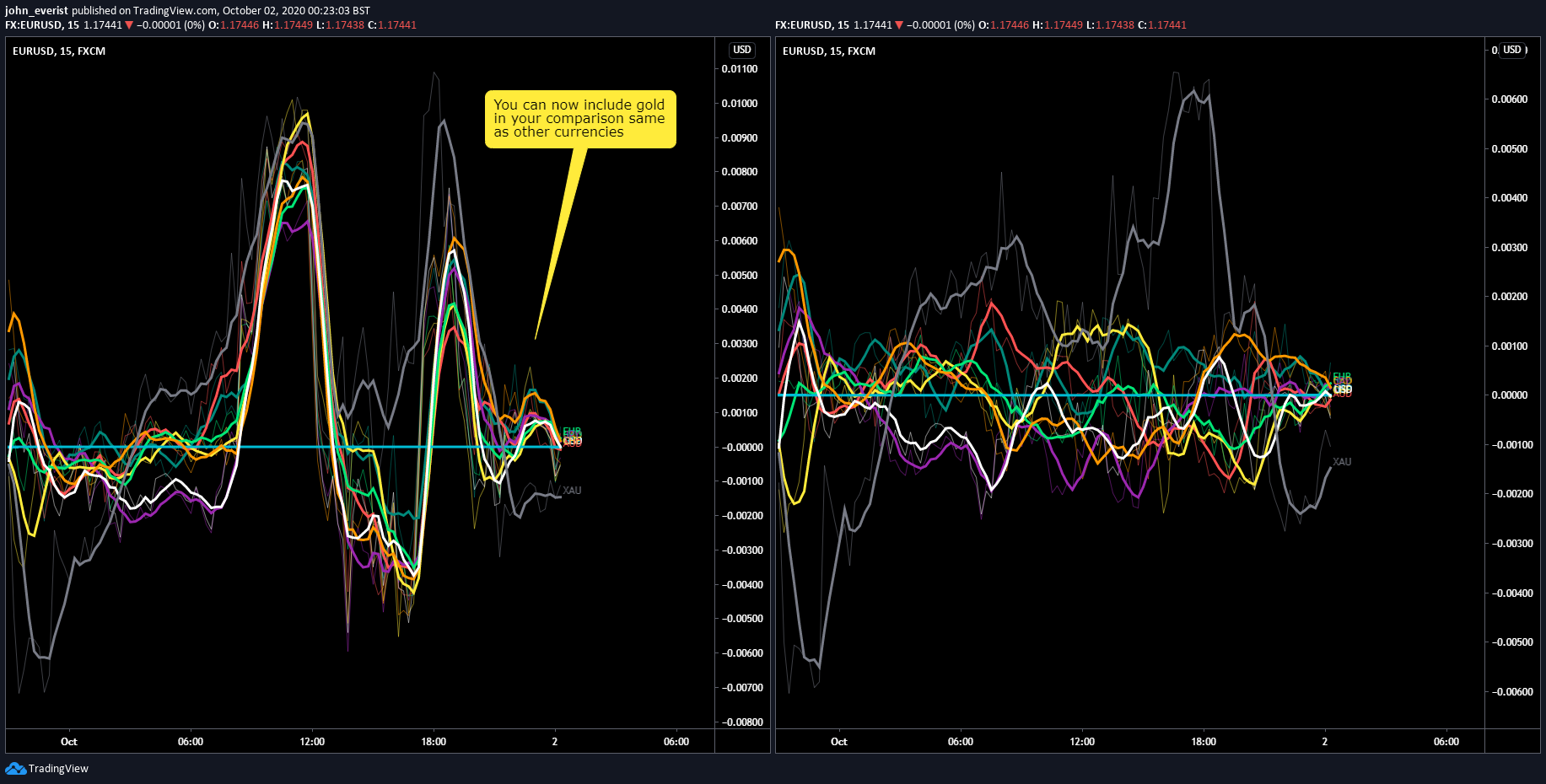Click the XAU line label on left chart
The image size is (1546, 784).
[x=572, y=491]
